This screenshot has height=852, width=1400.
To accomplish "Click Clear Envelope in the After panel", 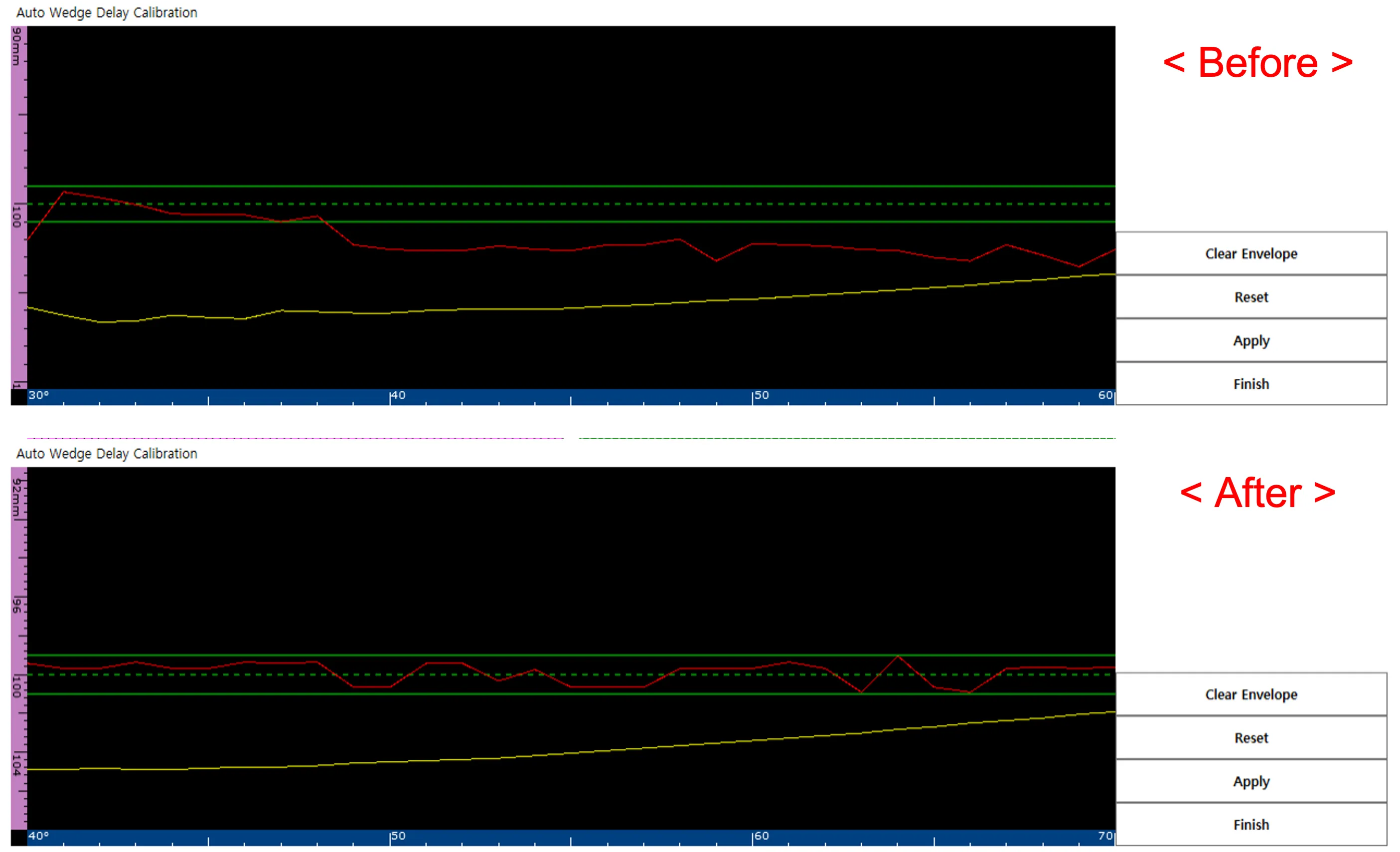I will (1250, 694).
